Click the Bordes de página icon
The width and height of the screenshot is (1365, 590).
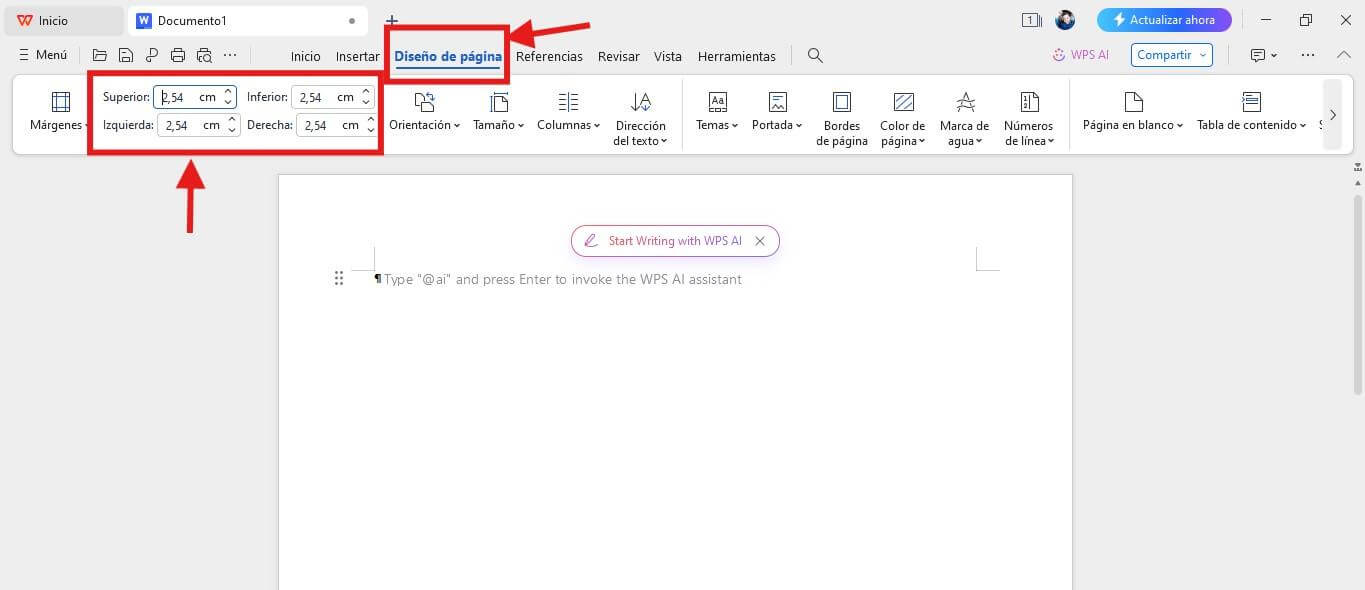click(841, 101)
